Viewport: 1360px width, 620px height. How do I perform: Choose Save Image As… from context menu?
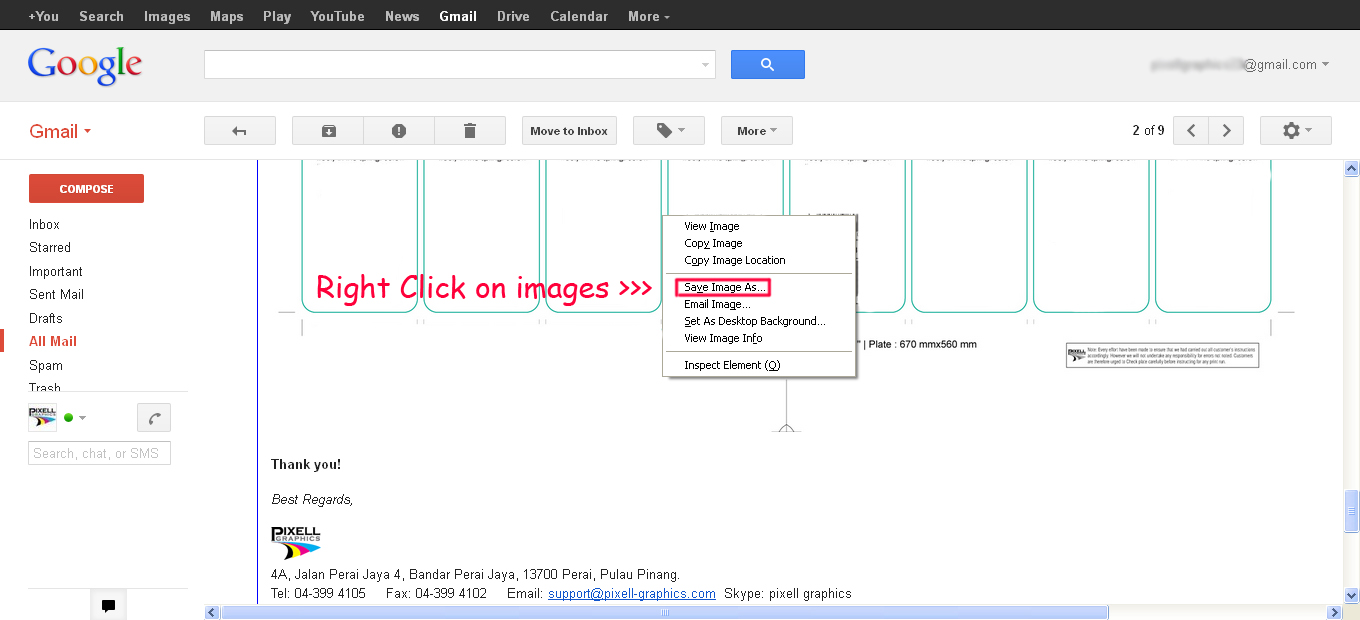[725, 288]
